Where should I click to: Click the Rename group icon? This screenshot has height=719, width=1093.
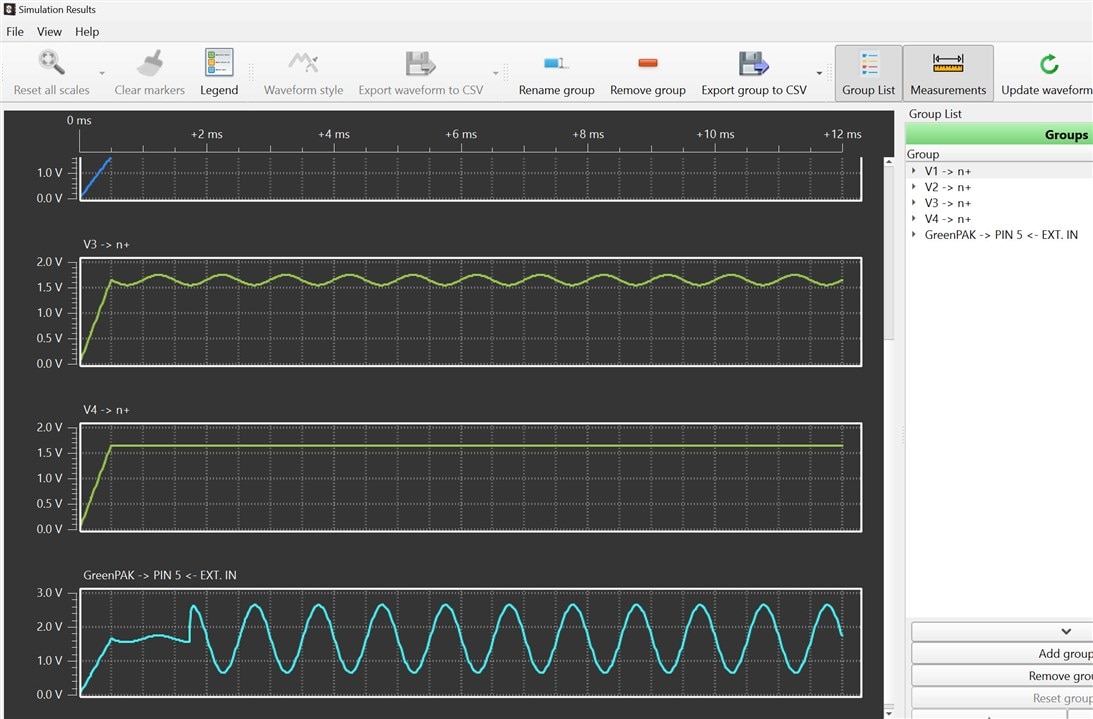(556, 63)
